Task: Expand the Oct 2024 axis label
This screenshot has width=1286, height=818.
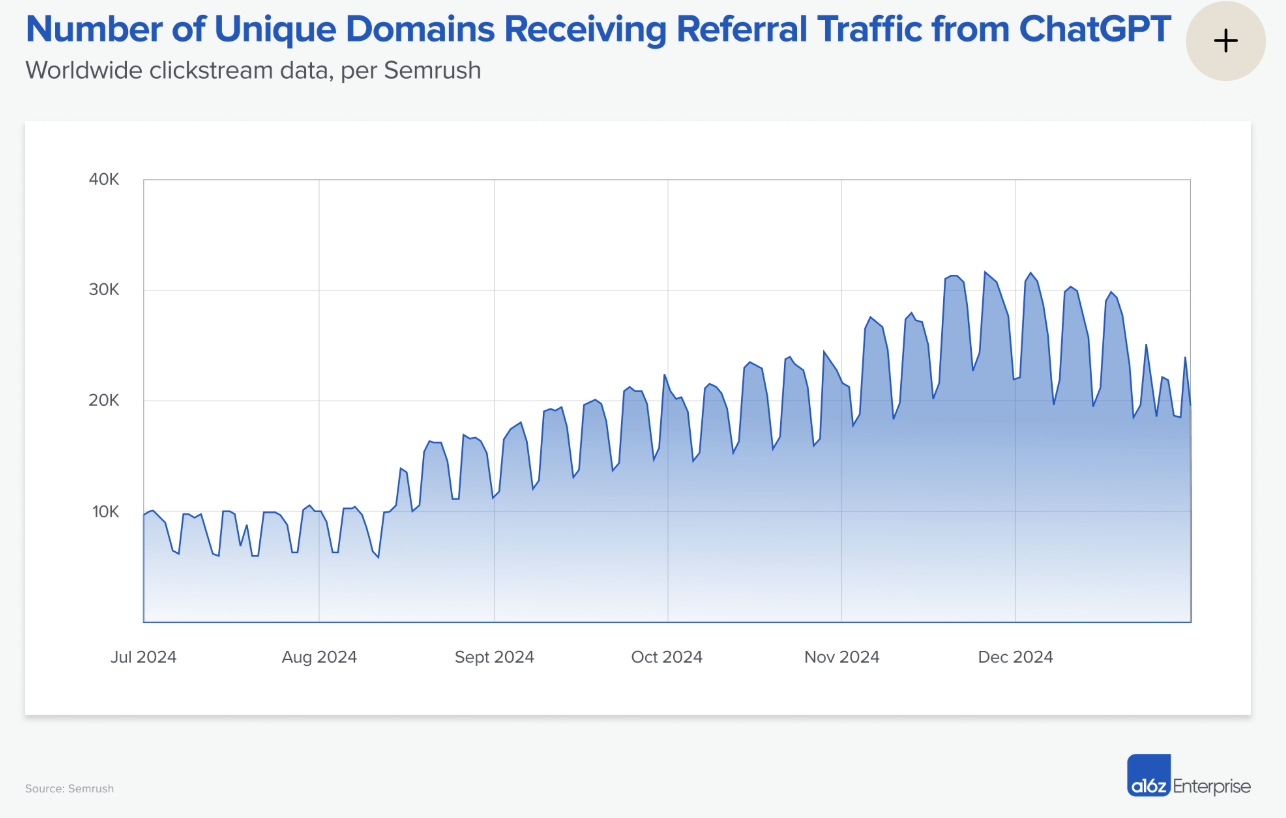Action: pyautogui.click(x=666, y=657)
